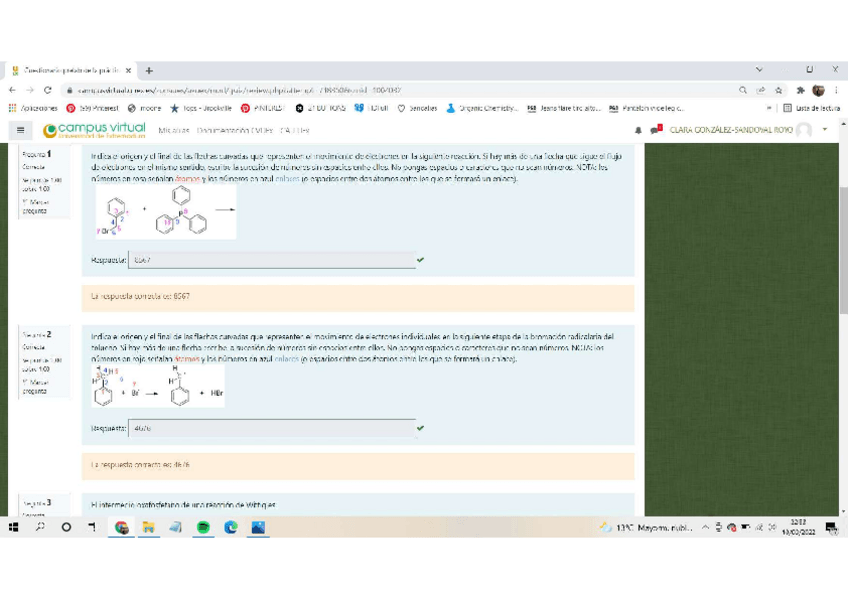Expand the user account menu arrow
The width and height of the screenshot is (848, 599).
pos(825,130)
